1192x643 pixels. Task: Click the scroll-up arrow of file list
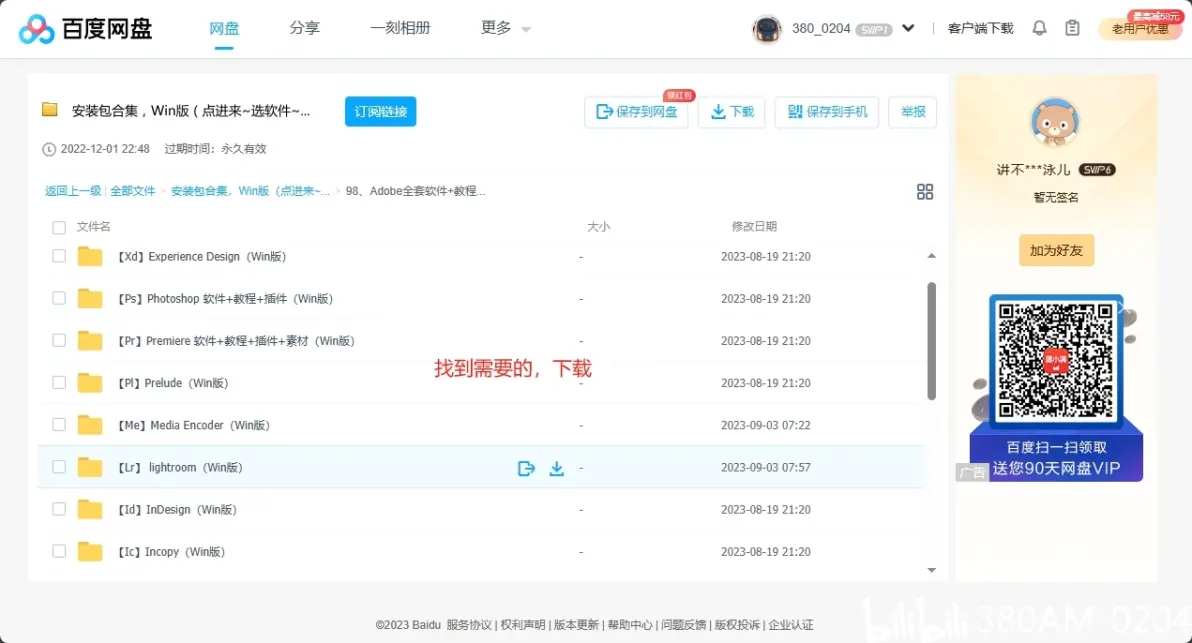(x=931, y=256)
